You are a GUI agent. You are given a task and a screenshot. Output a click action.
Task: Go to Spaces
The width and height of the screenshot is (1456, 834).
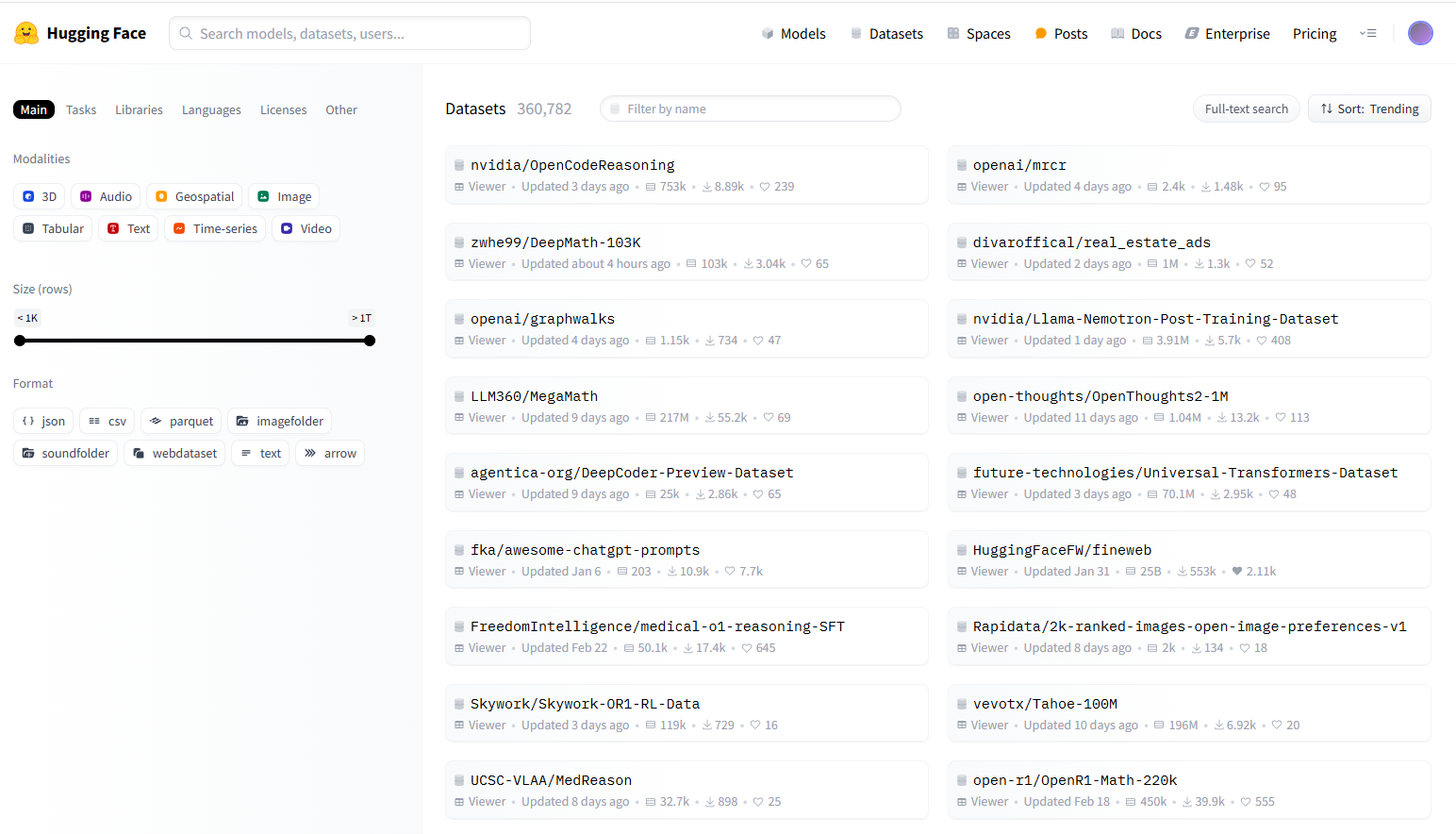[x=979, y=33]
